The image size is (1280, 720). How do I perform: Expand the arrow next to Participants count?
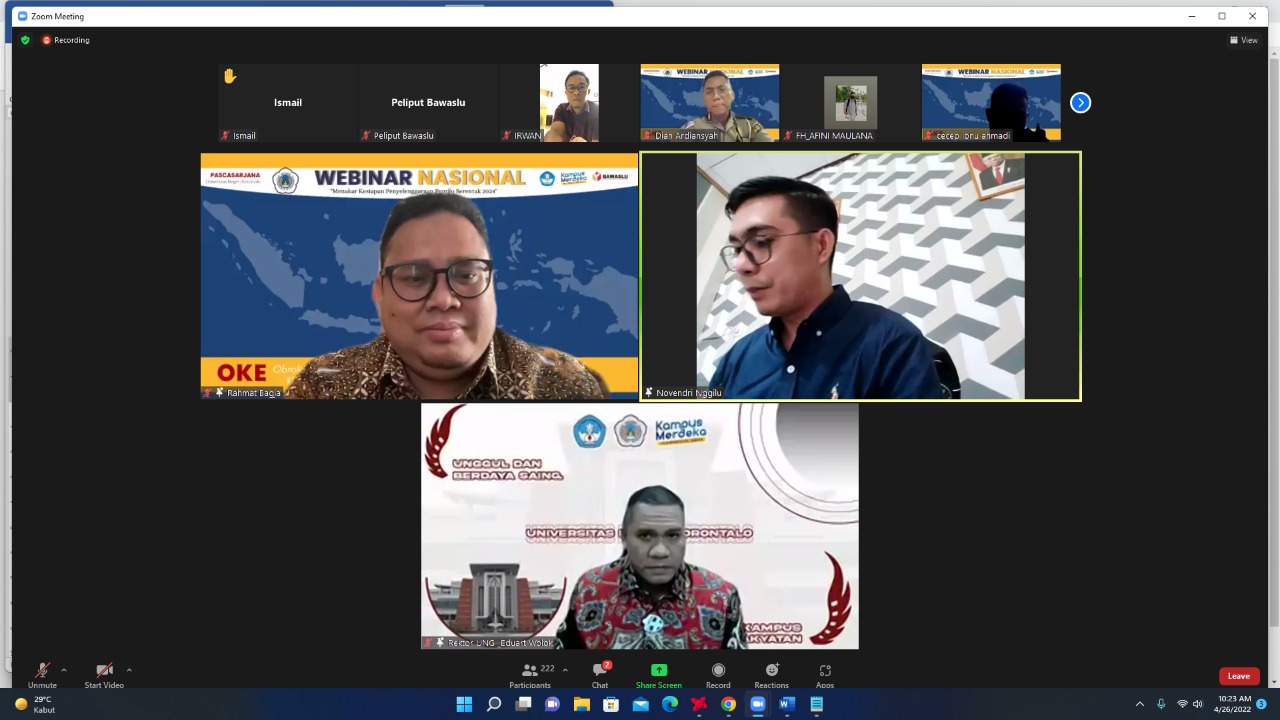pos(565,670)
